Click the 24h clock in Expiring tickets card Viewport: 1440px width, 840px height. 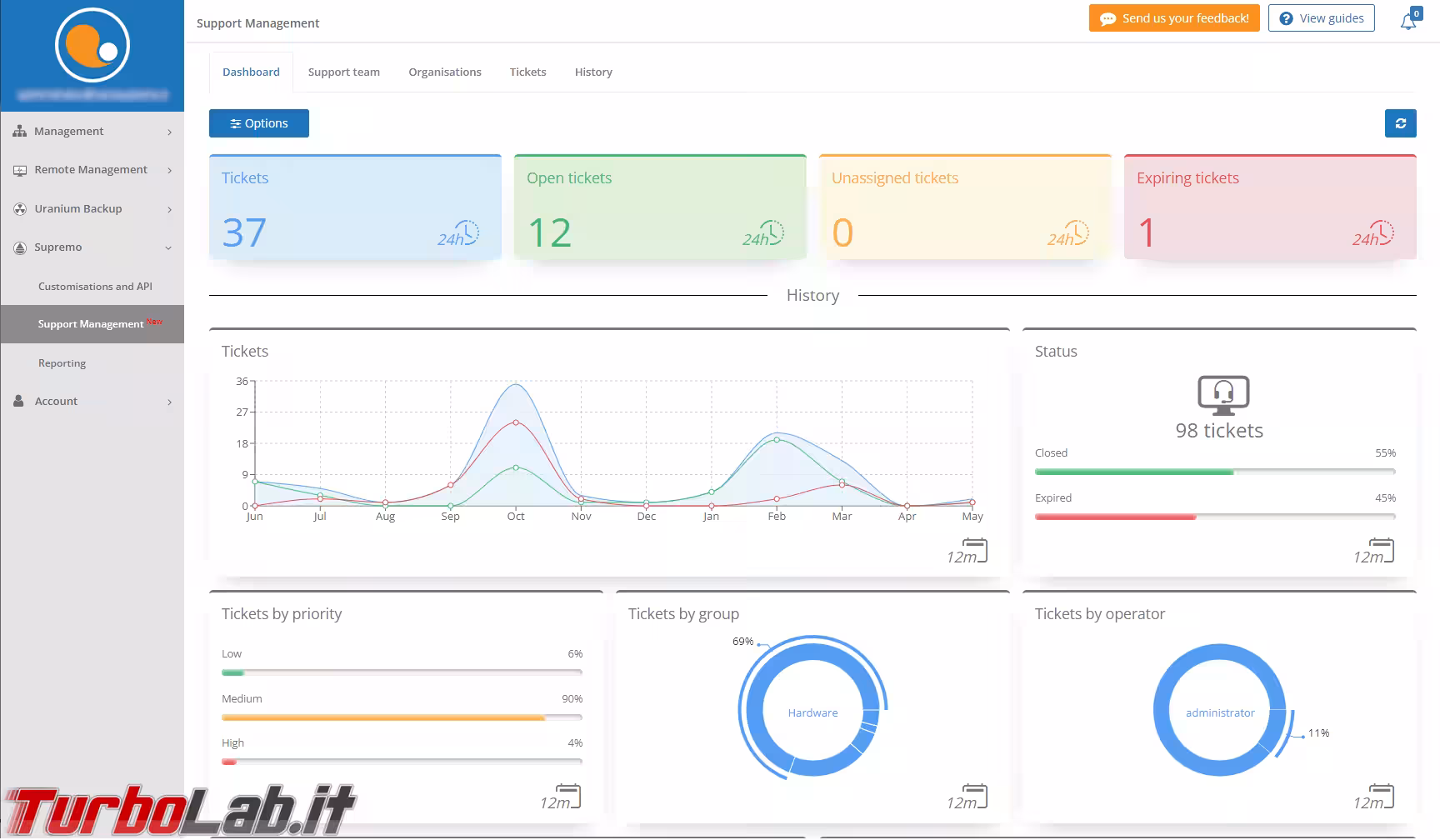point(1374,233)
